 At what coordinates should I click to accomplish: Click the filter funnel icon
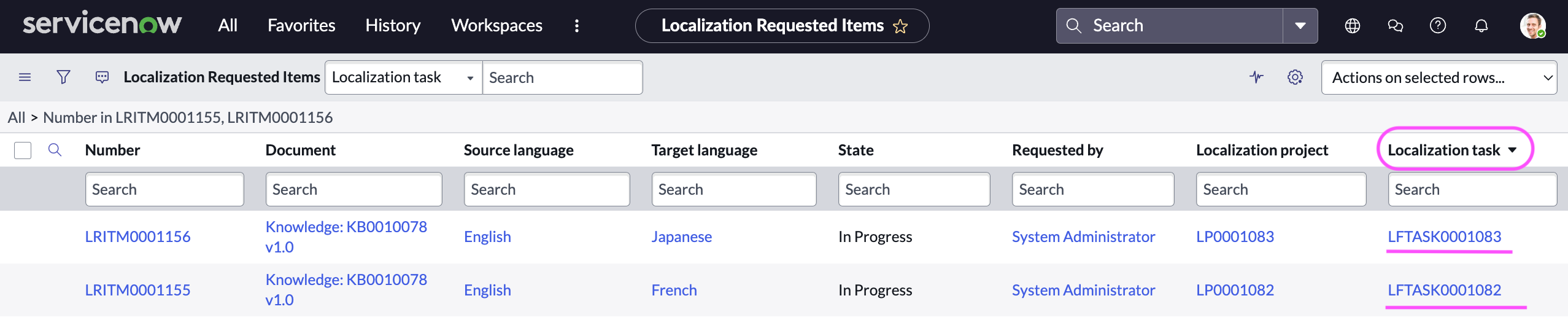point(63,77)
